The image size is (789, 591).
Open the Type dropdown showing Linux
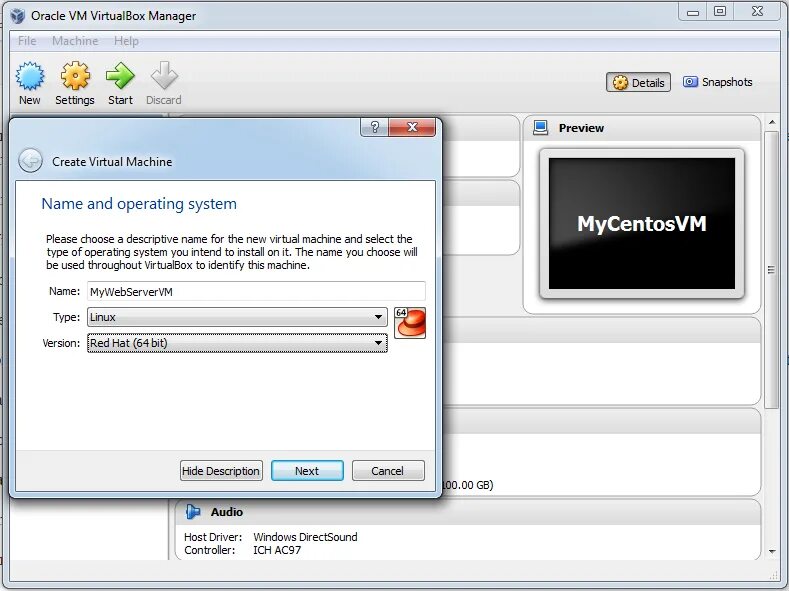(238, 317)
